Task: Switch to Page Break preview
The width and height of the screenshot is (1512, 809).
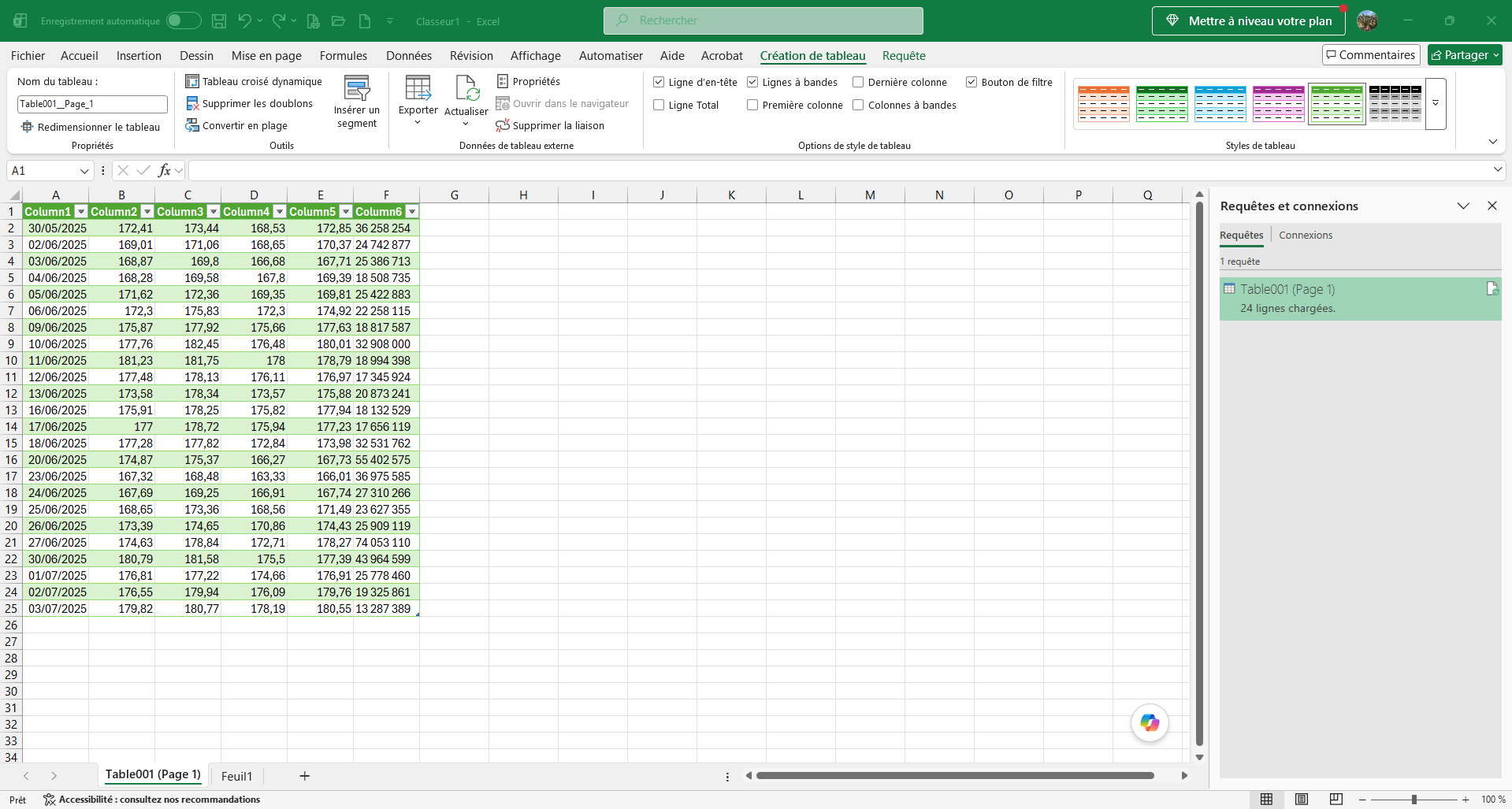Action: click(1336, 799)
